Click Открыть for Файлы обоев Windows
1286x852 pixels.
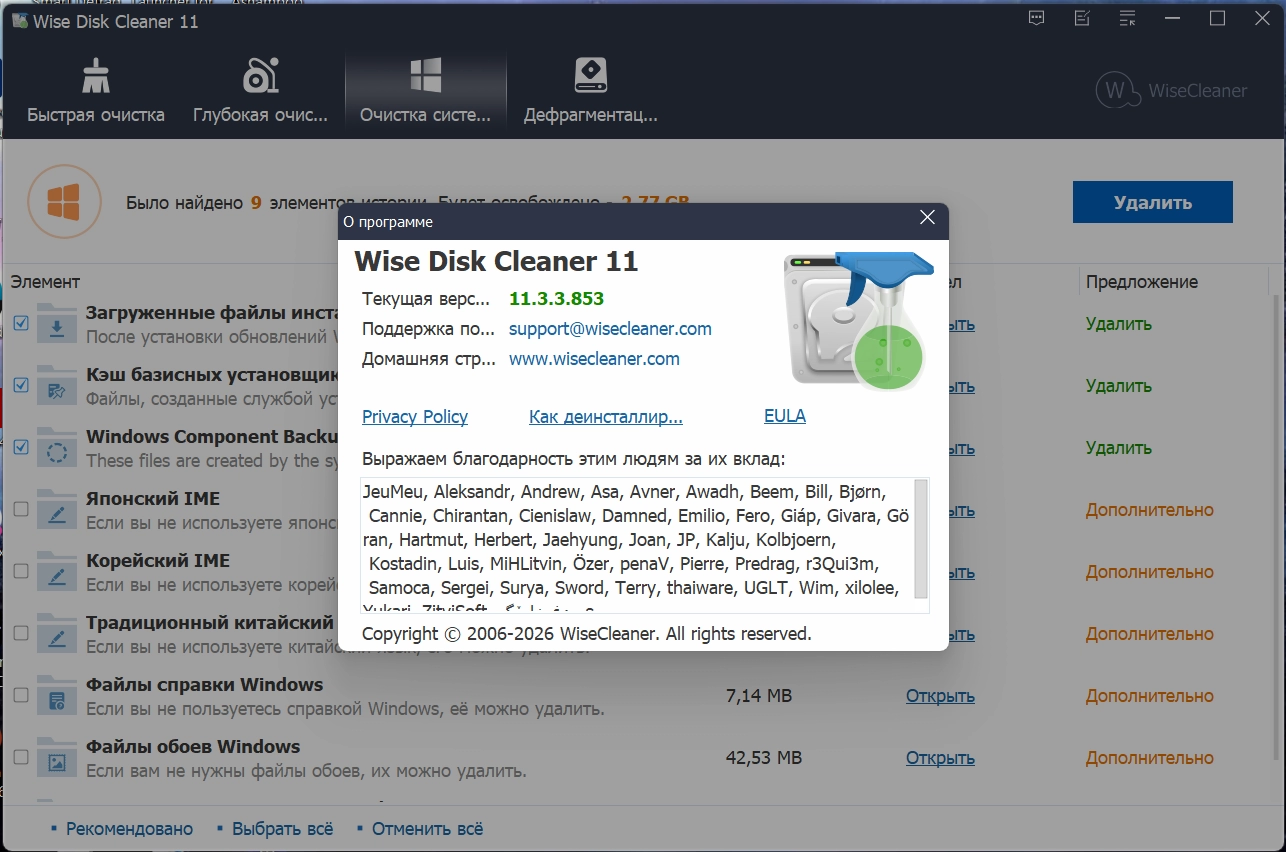(940, 758)
